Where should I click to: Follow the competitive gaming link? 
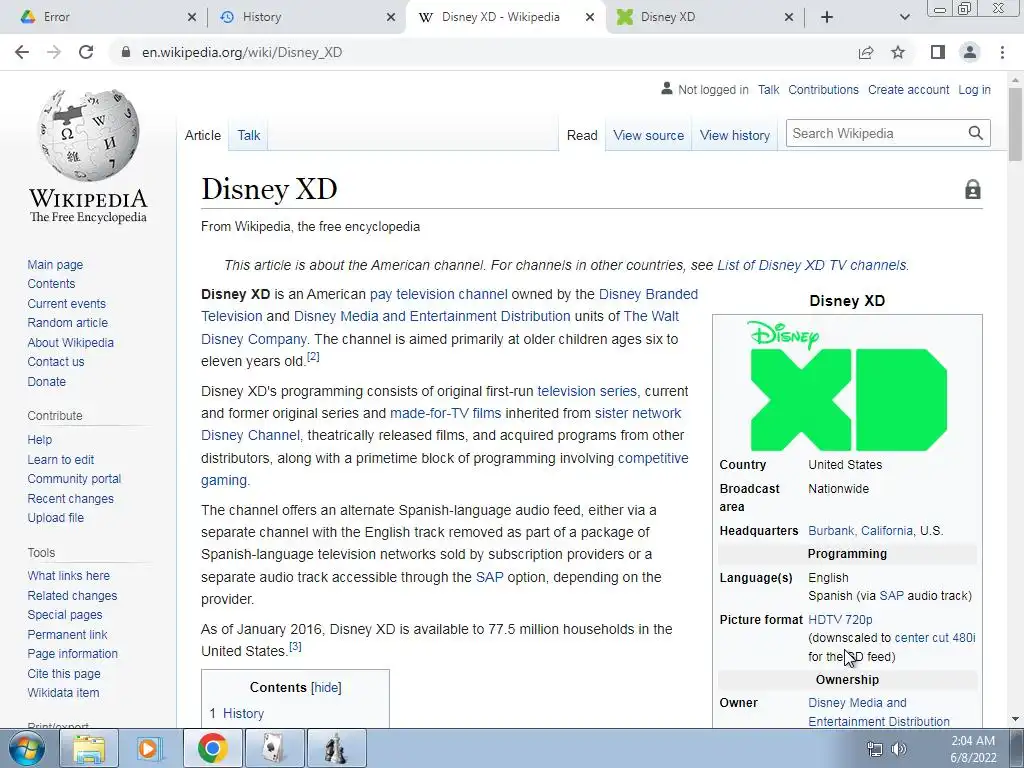pos(444,469)
